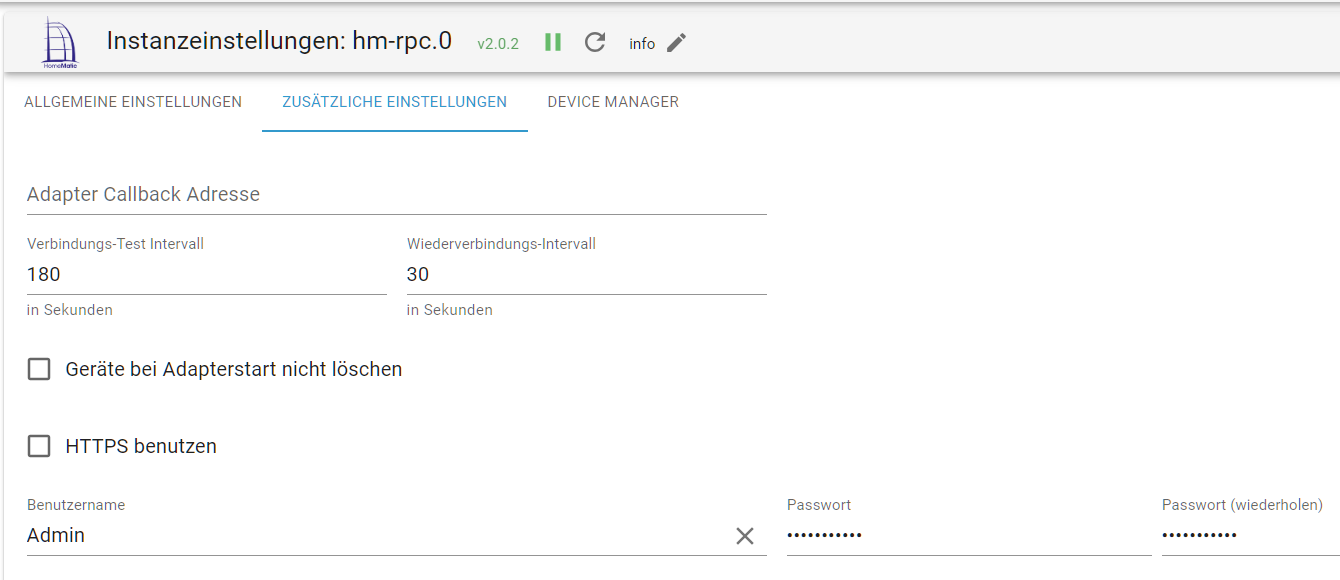Click the info log level text
Viewport: 1340px width, 580px height.
click(642, 44)
